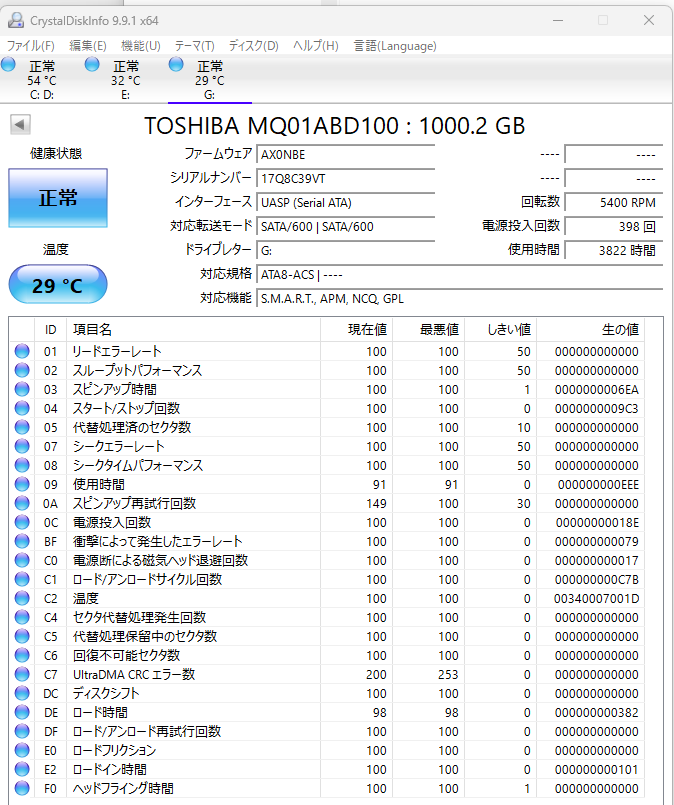This screenshot has width=674, height=805.
Task: Open the ヘルプ(H) menu
Action: (x=316, y=46)
